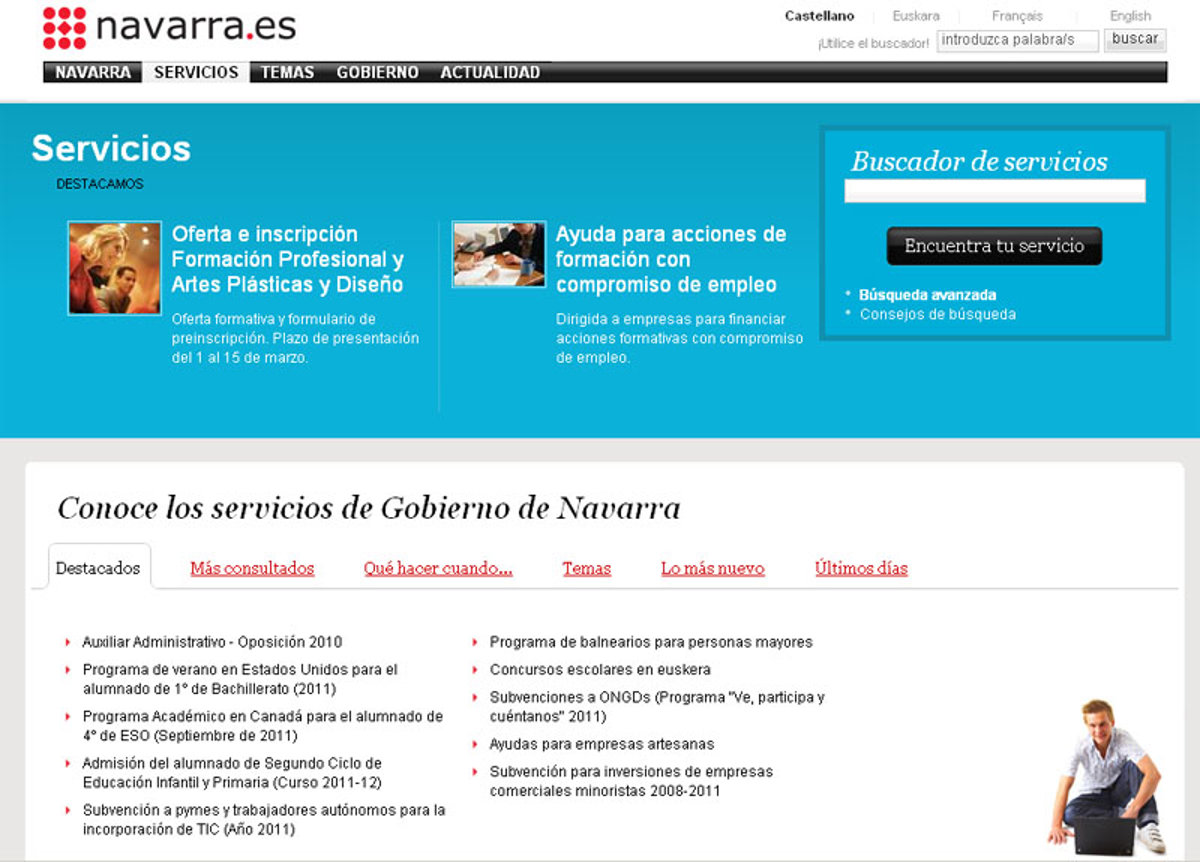The image size is (1200, 862).
Task: Select the Últimos días tab
Action: tap(861, 568)
